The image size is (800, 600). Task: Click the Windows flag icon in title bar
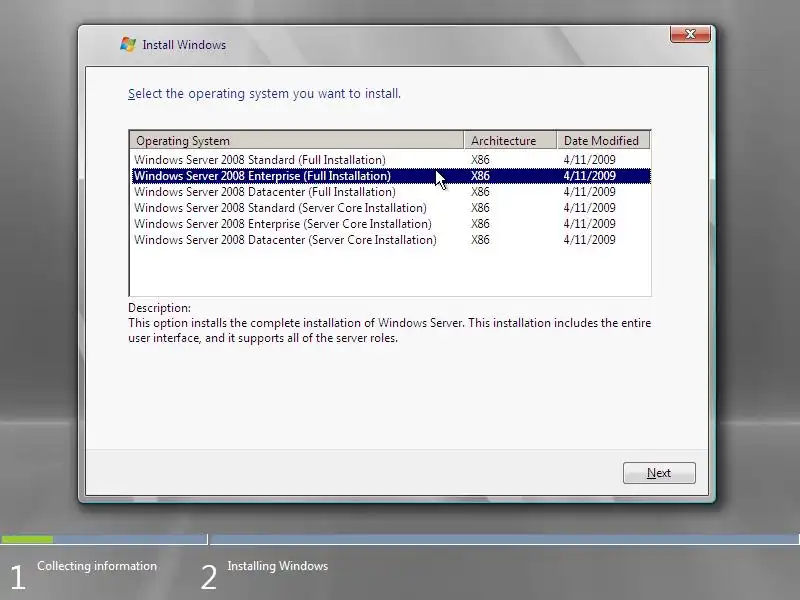point(128,44)
